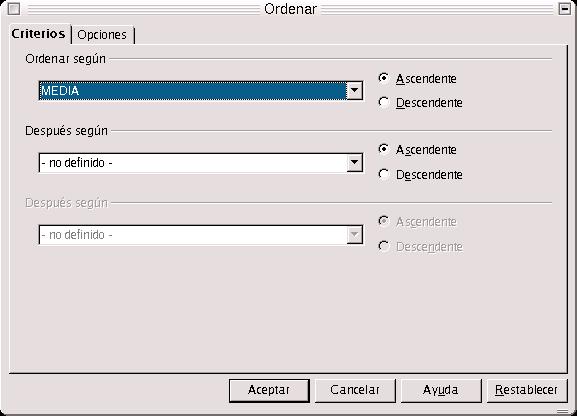This screenshot has height=416, width=577.
Task: Click the window shade icon beside Ordenar title
Action: [564, 8]
